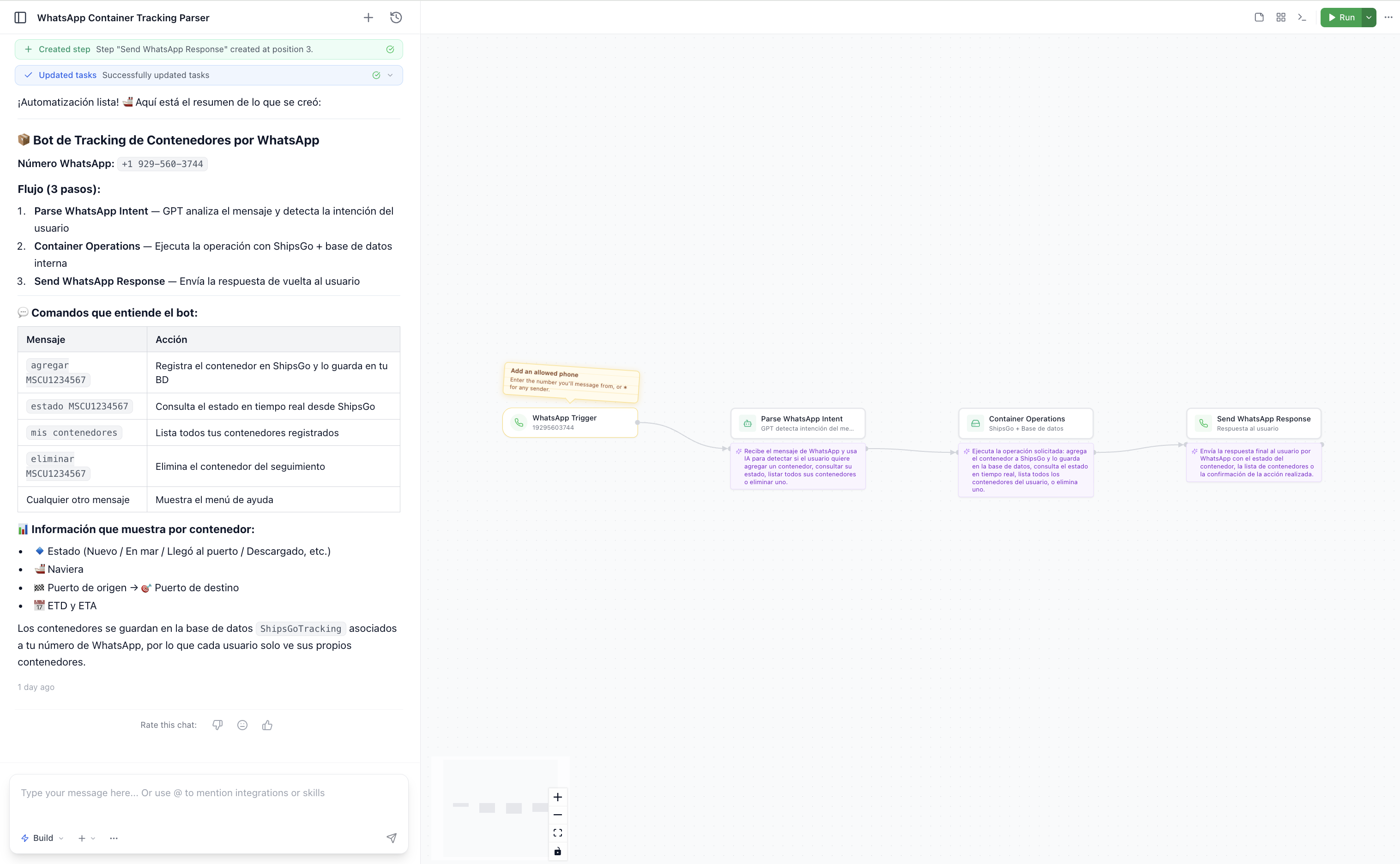
Task: Click Parse WhatsApp Intent description note
Action: tap(798, 466)
